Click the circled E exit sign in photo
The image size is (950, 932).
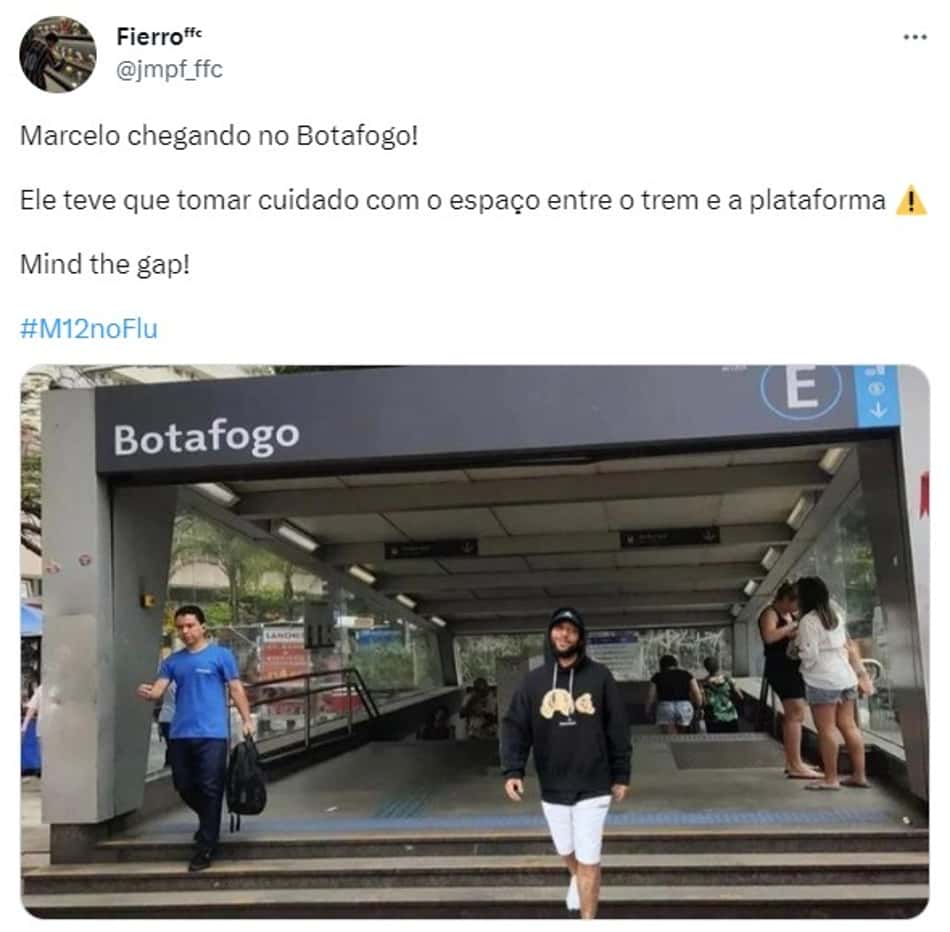pos(802,388)
